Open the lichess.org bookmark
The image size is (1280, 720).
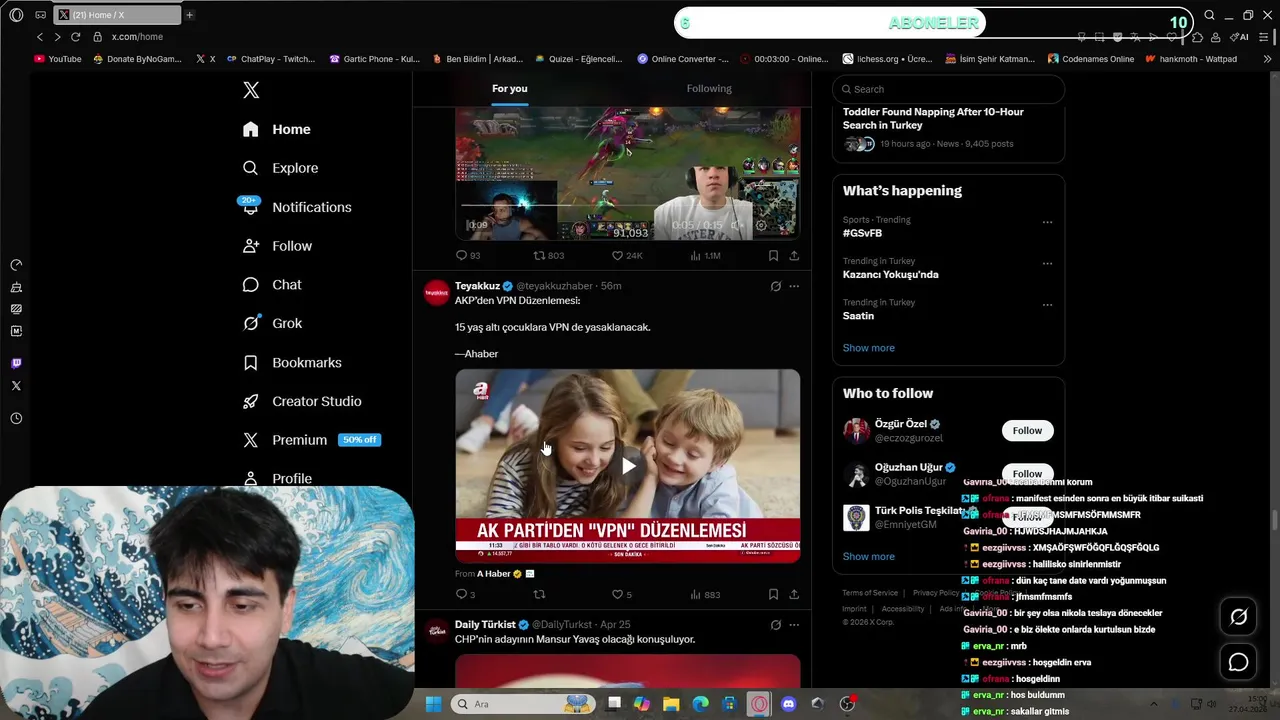click(887, 59)
